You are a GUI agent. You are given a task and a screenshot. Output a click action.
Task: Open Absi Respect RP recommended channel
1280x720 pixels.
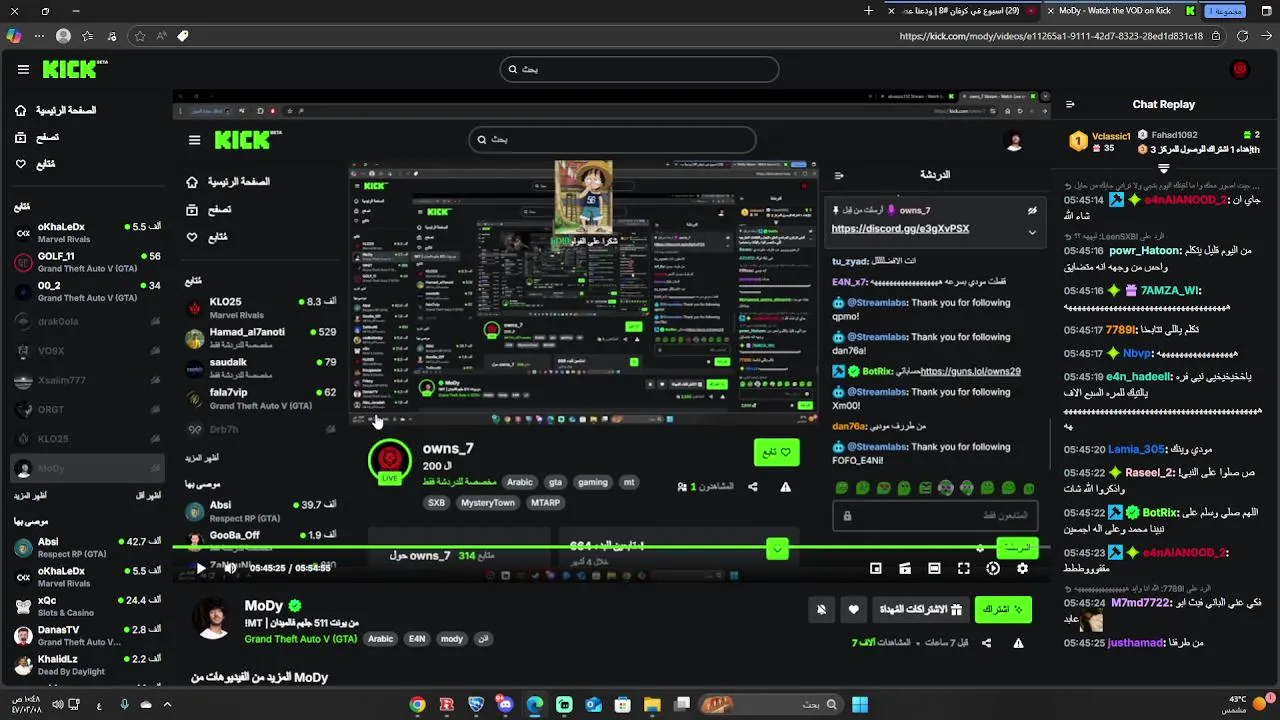86,547
